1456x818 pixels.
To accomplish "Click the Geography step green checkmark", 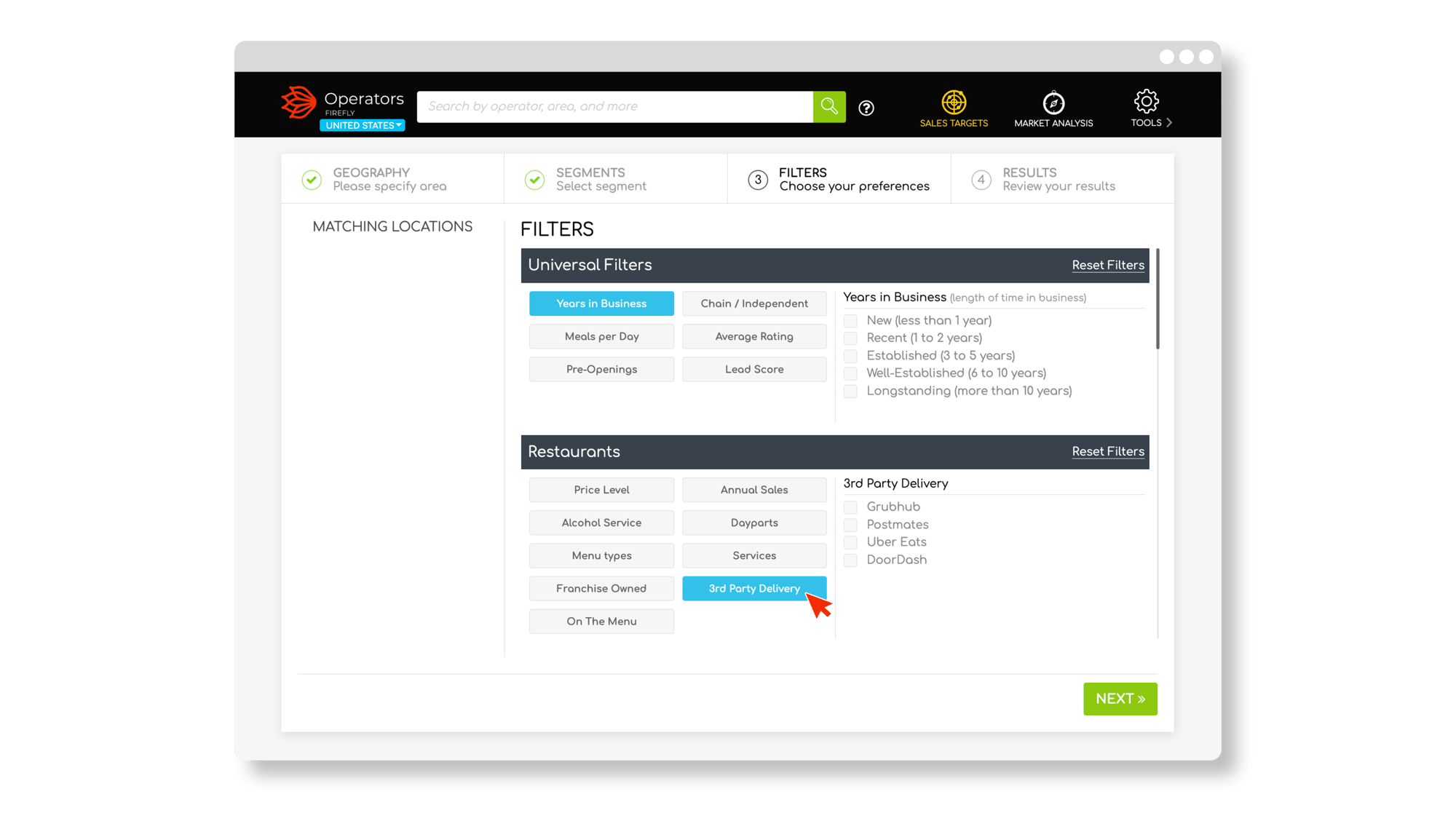I will pos(312,180).
